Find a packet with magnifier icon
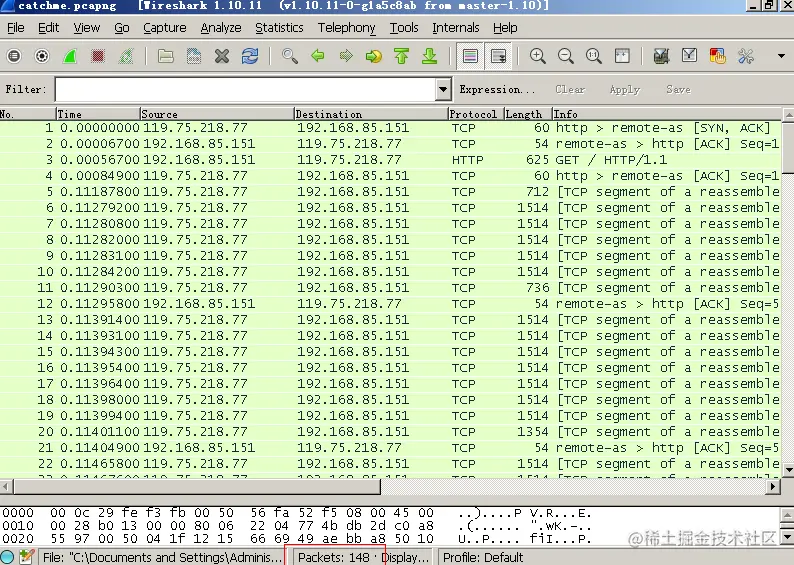Viewport: 794px width, 565px height. pyautogui.click(x=290, y=56)
